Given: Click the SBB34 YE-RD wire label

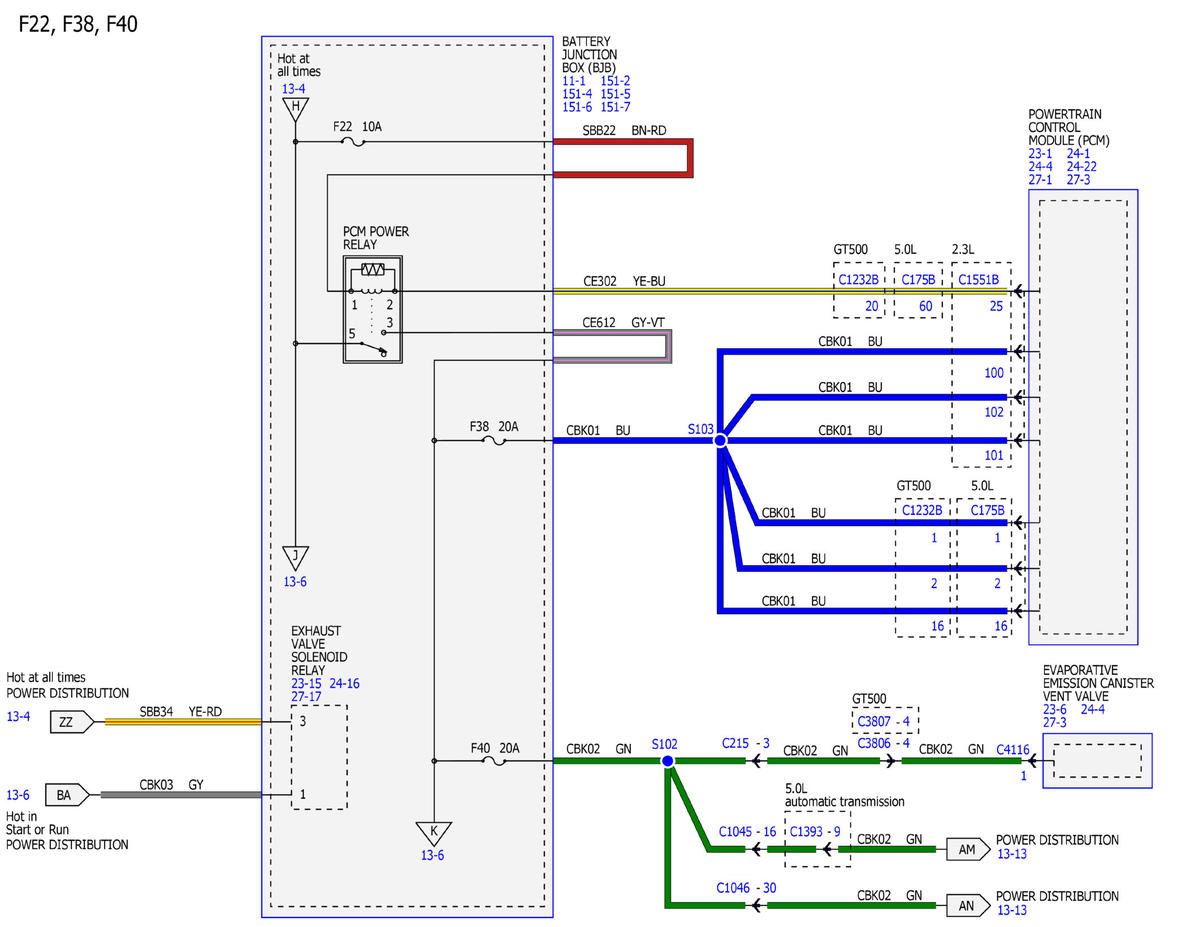Looking at the screenshot, I should 181,711.
